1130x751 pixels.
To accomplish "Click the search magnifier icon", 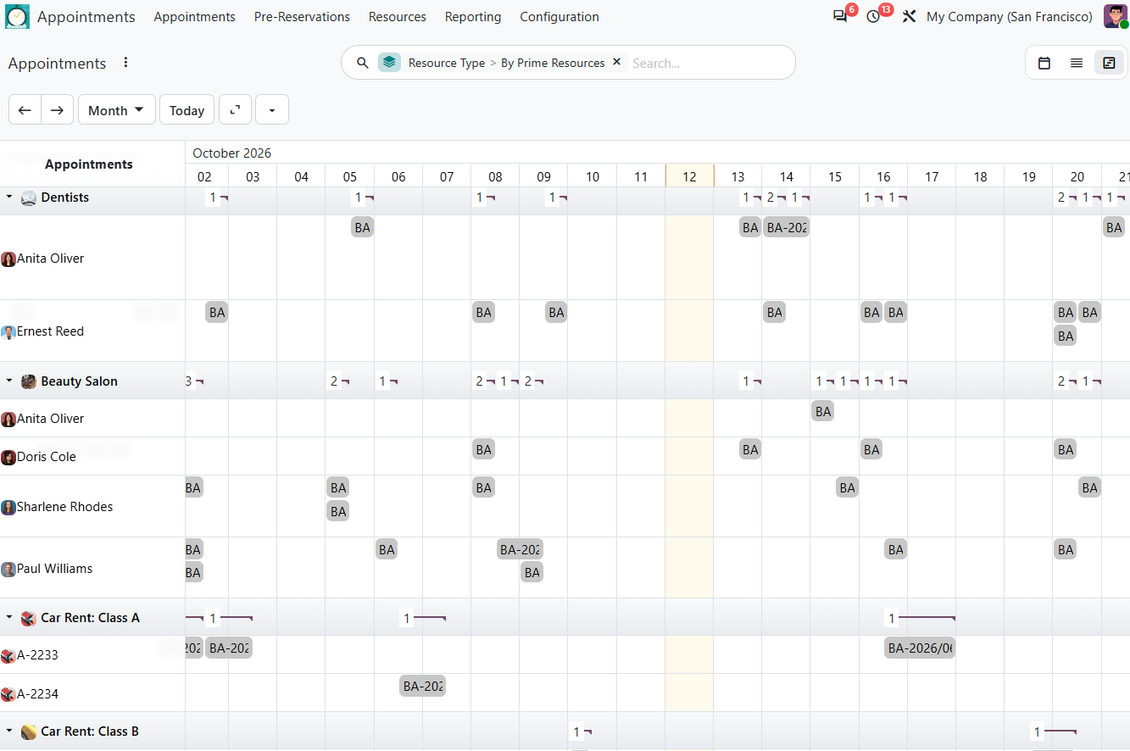I will coord(362,63).
